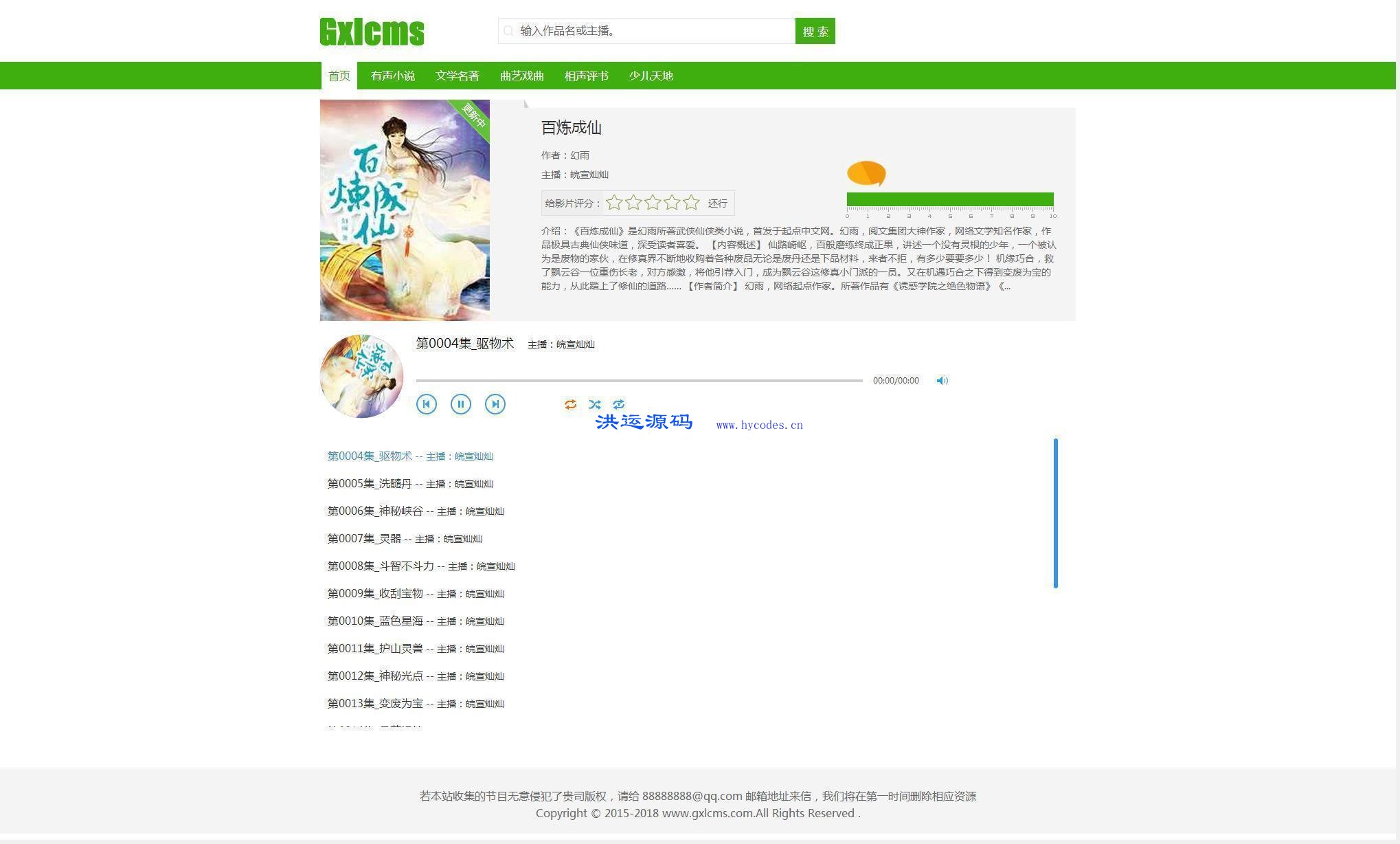This screenshot has width=1400, height=844.
Task: Open the 相声评书 category
Action: click(x=587, y=76)
